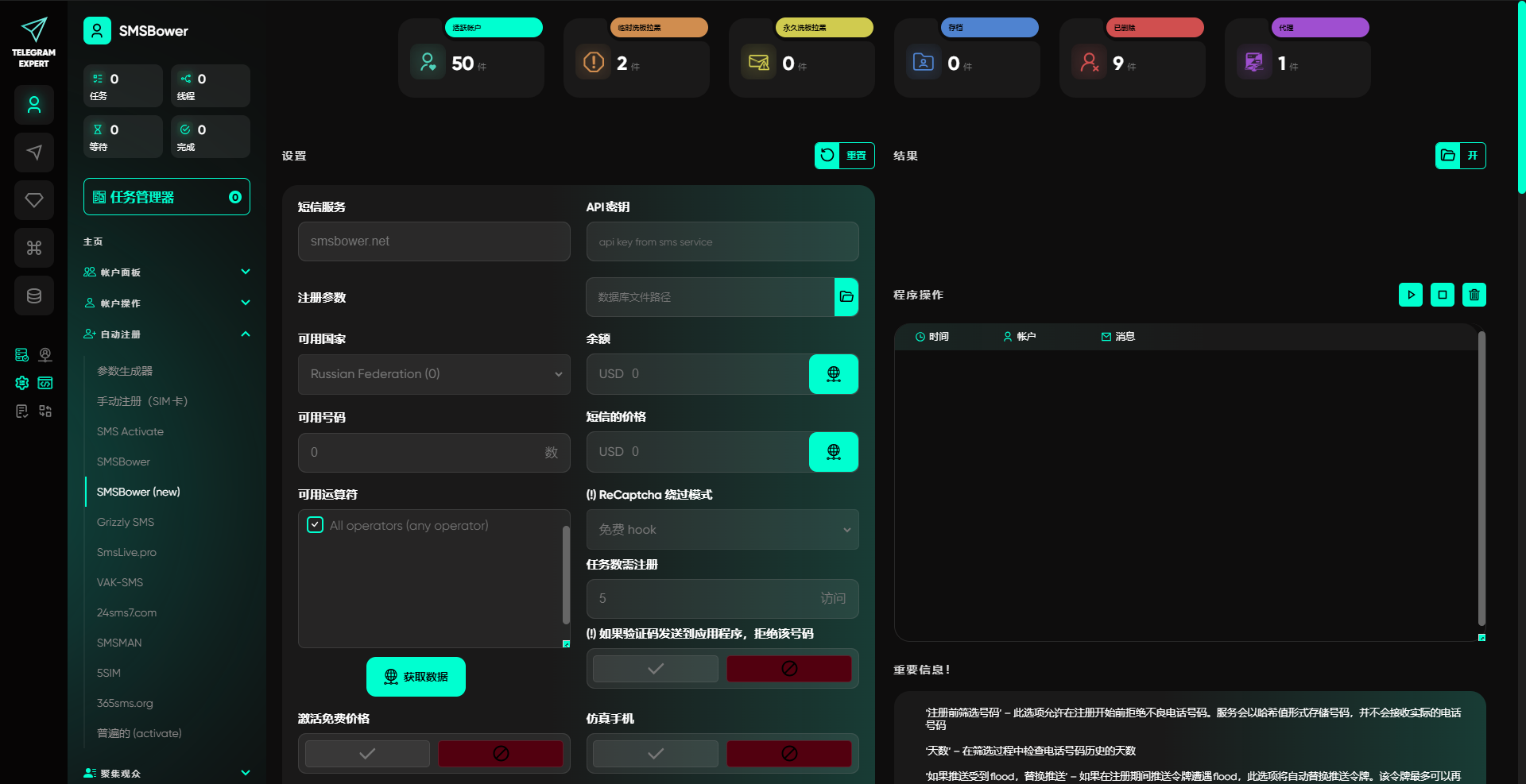Click the checklist document sidebar icon
This screenshot has width=1526, height=784.
point(22,411)
